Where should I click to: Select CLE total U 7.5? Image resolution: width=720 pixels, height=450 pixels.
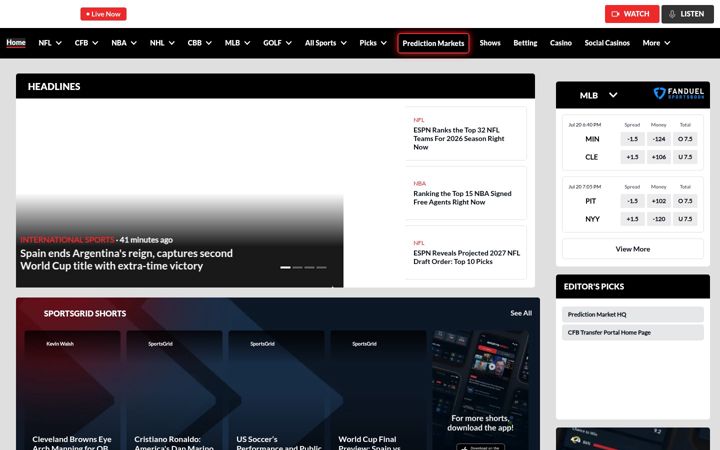[x=685, y=157]
